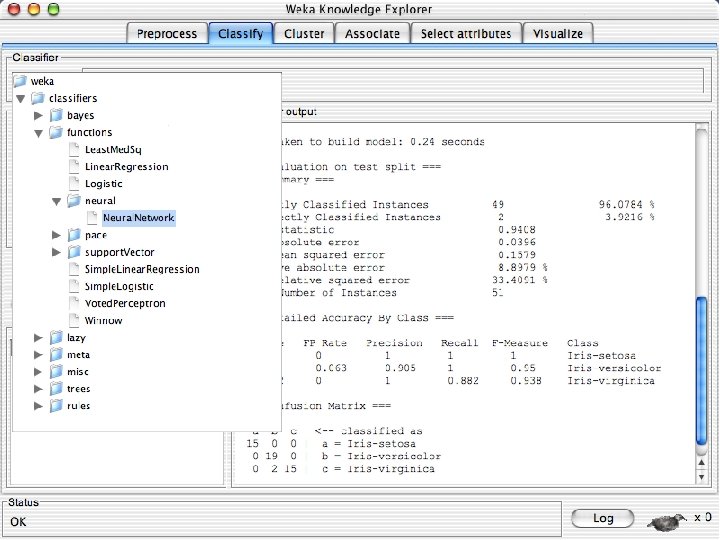This screenshot has height=540, width=720.
Task: Click the Iris-versicolor class text
Action: pos(614,368)
